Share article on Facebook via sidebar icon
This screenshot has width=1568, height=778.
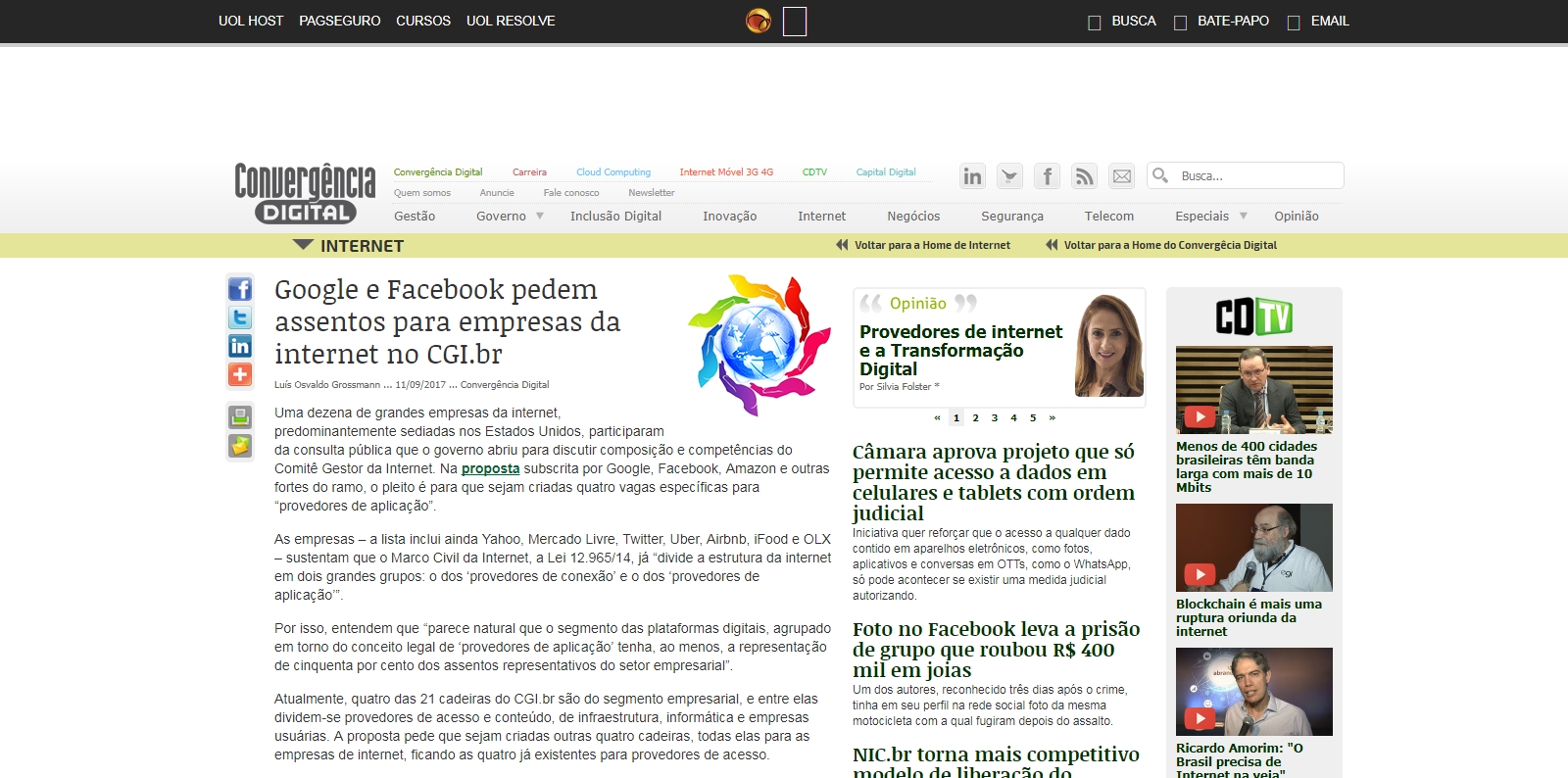click(x=240, y=289)
